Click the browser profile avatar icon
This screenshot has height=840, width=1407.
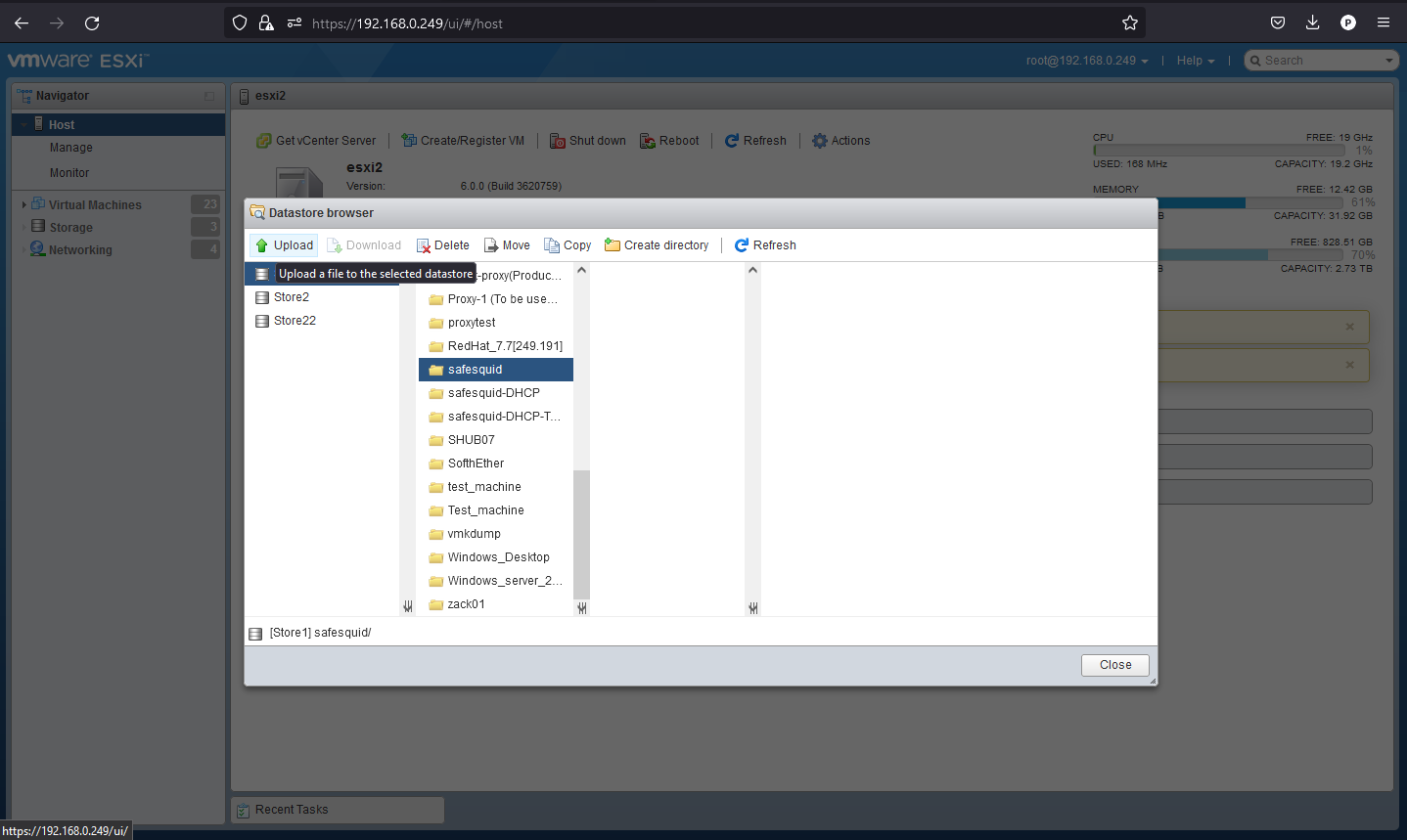coord(1348,22)
